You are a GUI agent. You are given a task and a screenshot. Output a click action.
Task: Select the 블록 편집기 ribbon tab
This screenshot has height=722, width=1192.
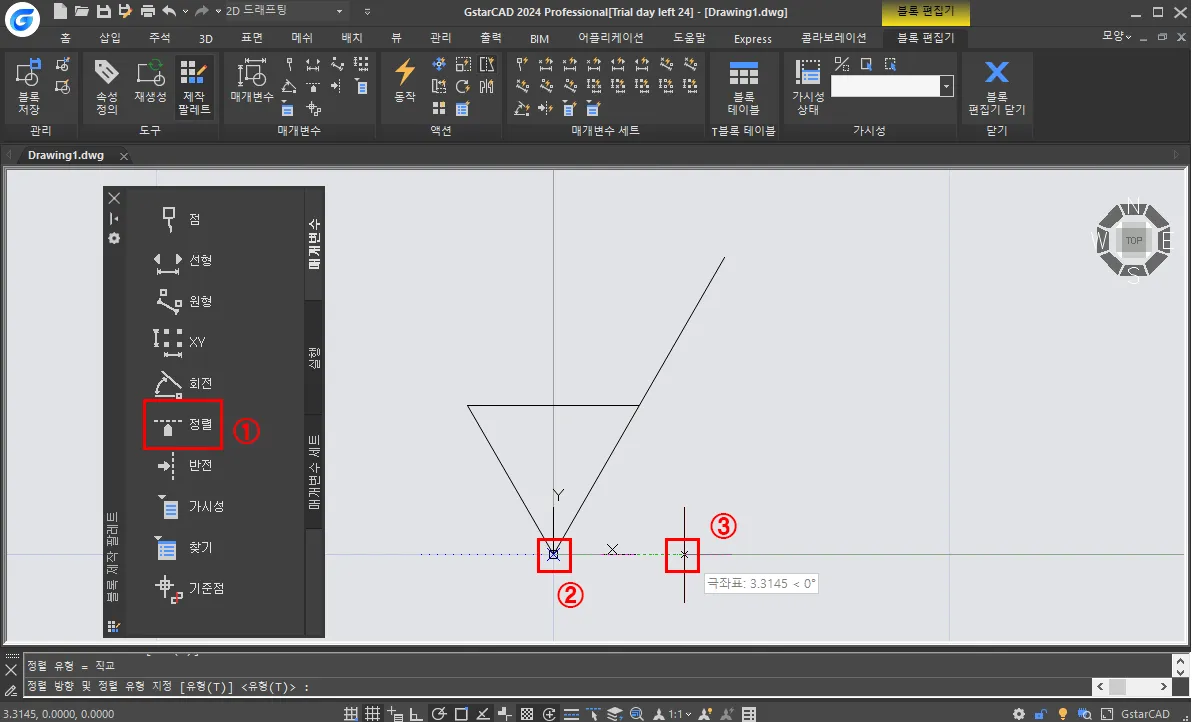click(925, 37)
